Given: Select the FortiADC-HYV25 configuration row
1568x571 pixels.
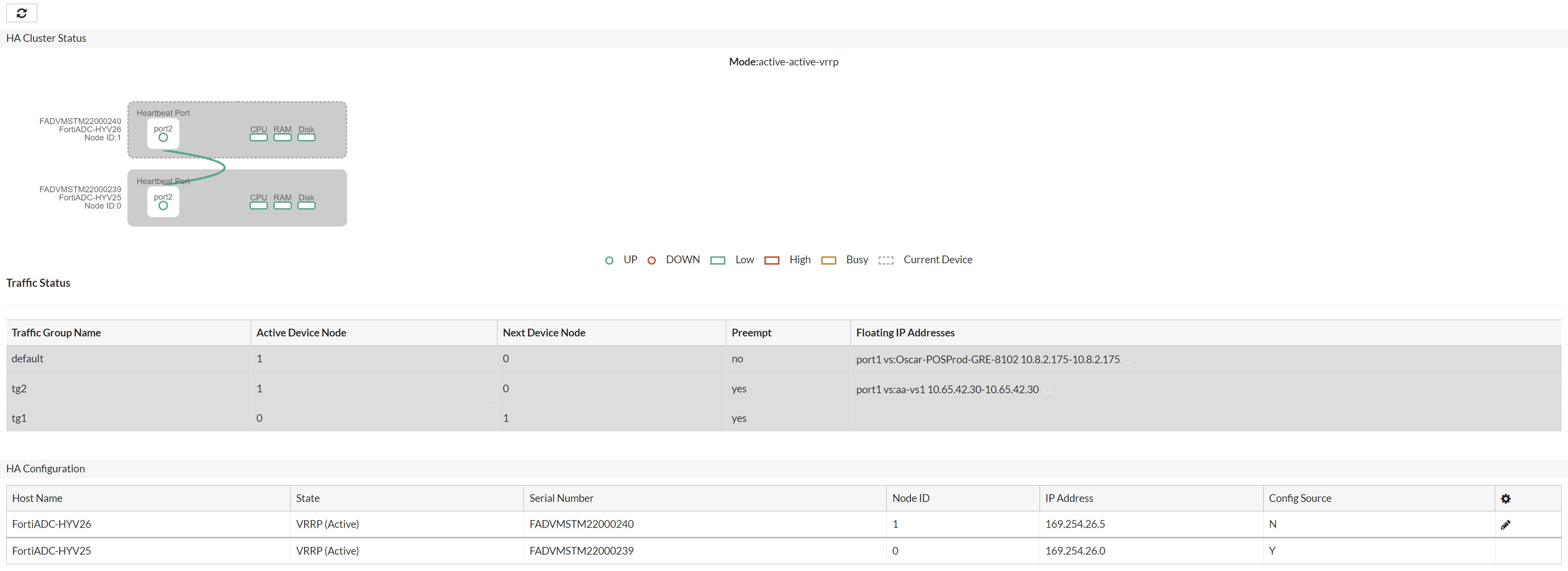Looking at the screenshot, I should [x=52, y=551].
